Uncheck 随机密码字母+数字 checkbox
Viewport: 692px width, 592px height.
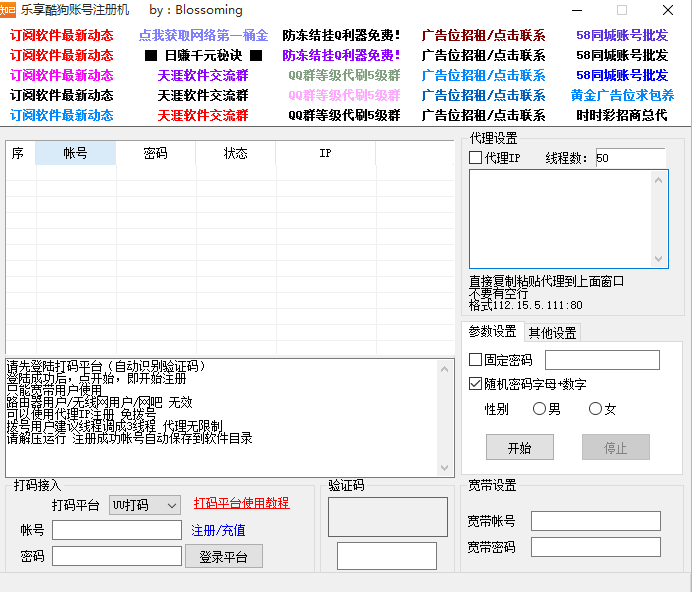(x=476, y=384)
